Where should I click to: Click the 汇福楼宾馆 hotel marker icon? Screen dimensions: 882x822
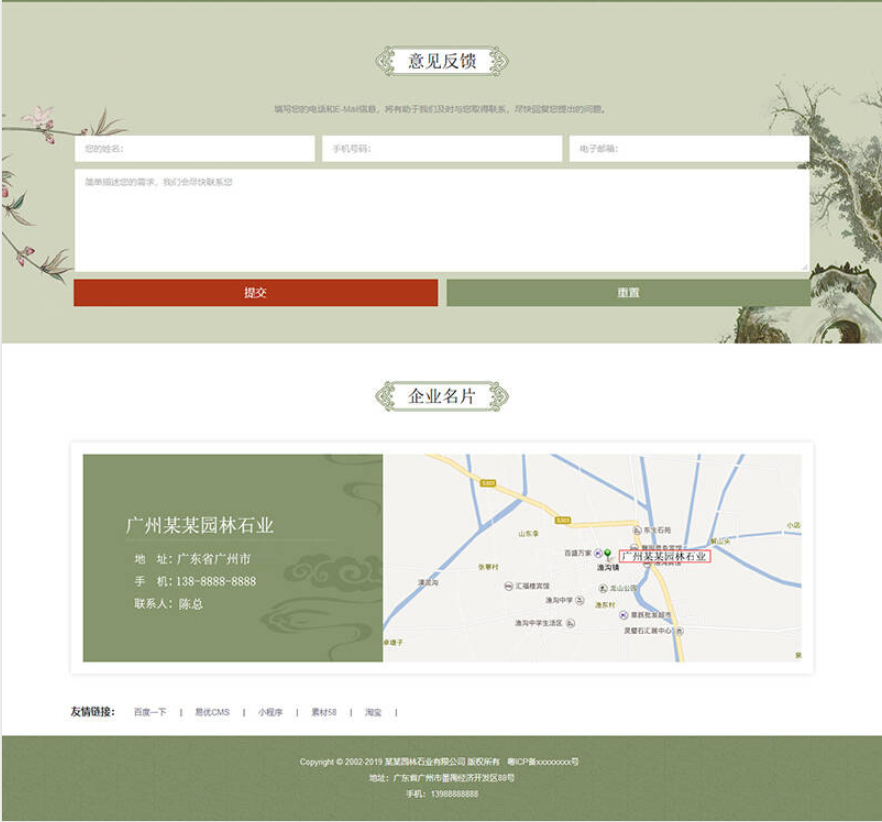click(x=509, y=586)
